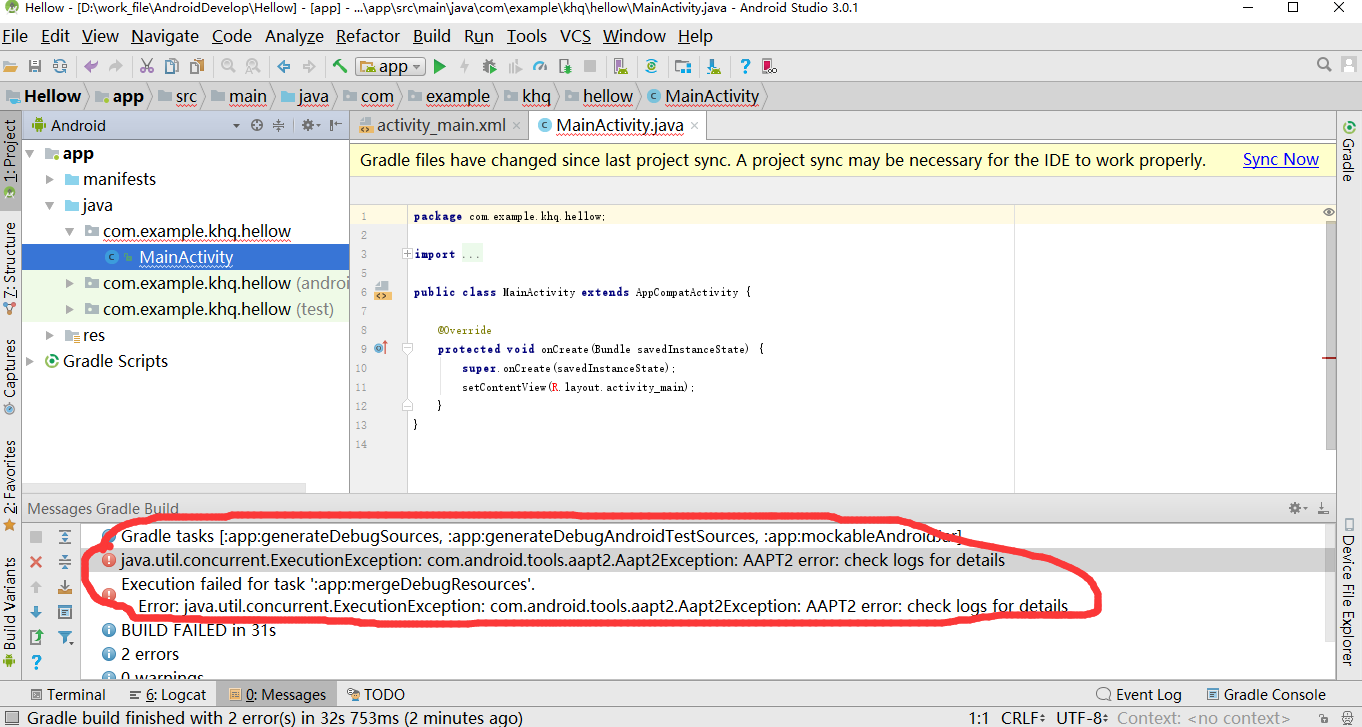Collapse the app module tree node

coord(31,154)
